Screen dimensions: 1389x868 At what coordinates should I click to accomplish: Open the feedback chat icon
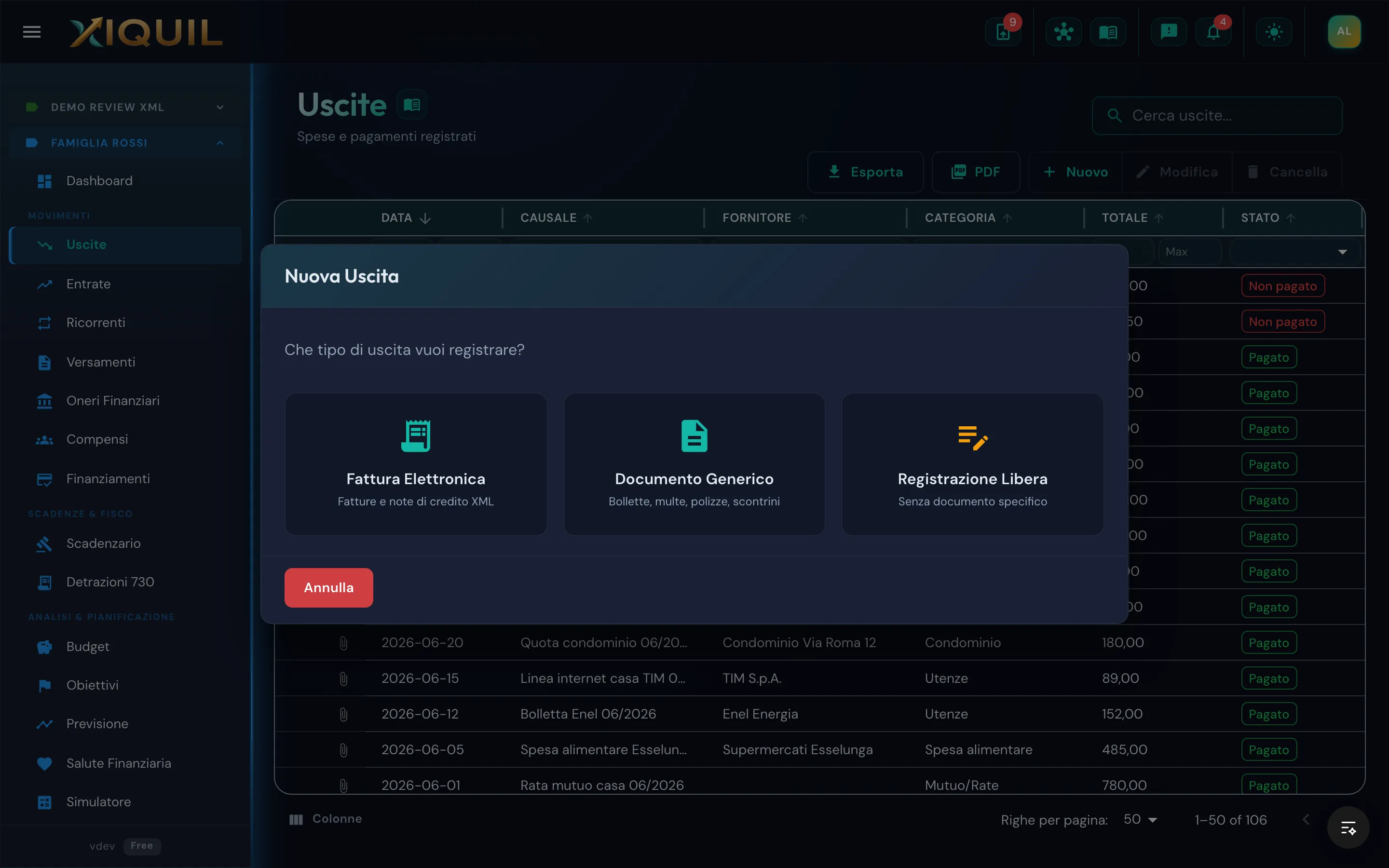pos(1169,32)
